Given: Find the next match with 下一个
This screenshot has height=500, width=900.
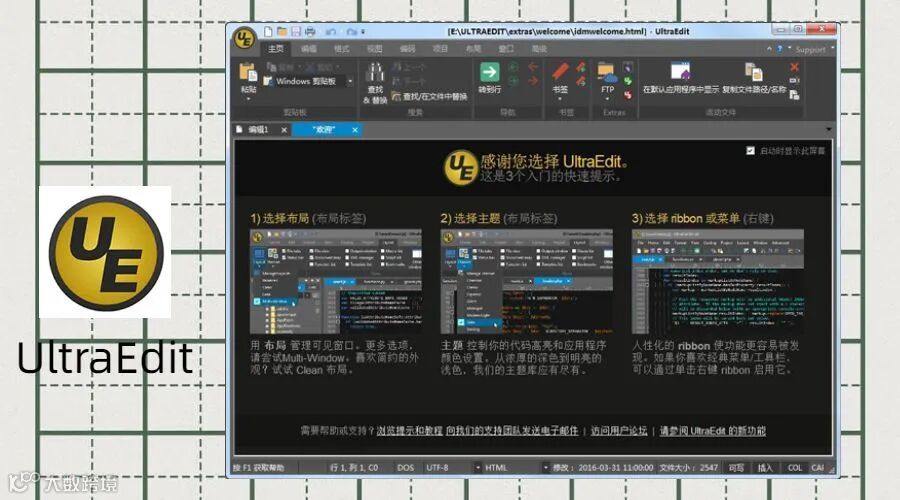Looking at the screenshot, I should 409,82.
